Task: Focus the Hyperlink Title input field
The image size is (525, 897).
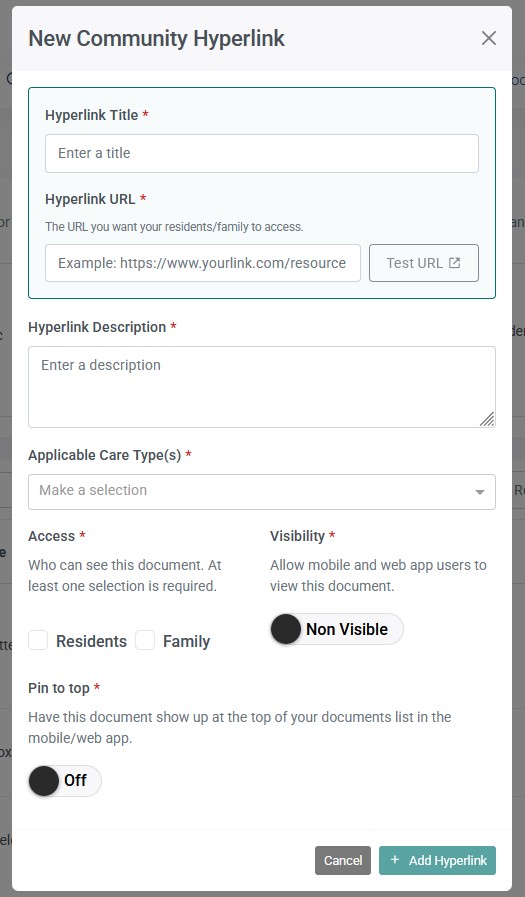Action: pos(262,153)
